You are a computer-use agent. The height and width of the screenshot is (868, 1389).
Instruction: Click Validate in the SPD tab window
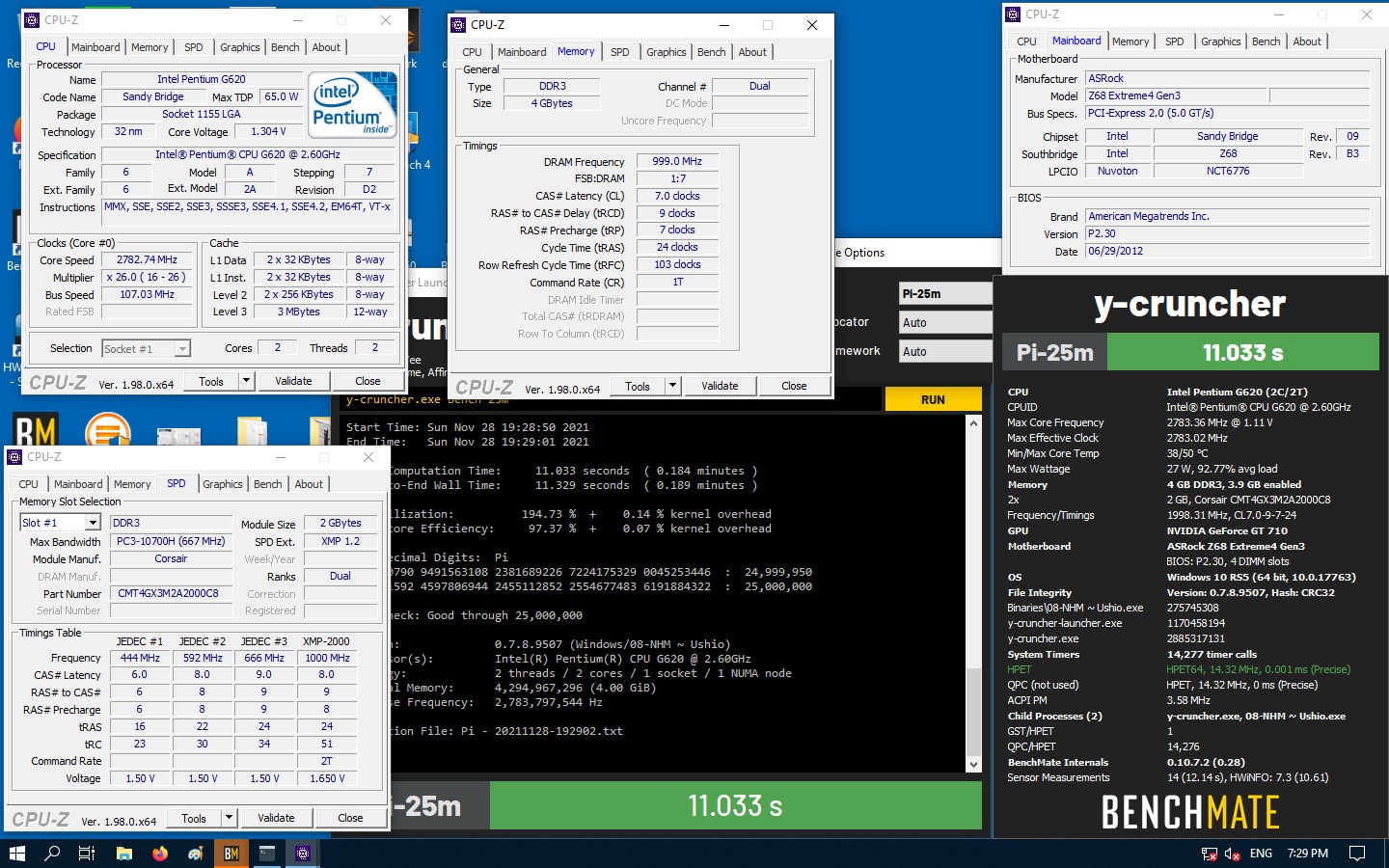click(276, 818)
